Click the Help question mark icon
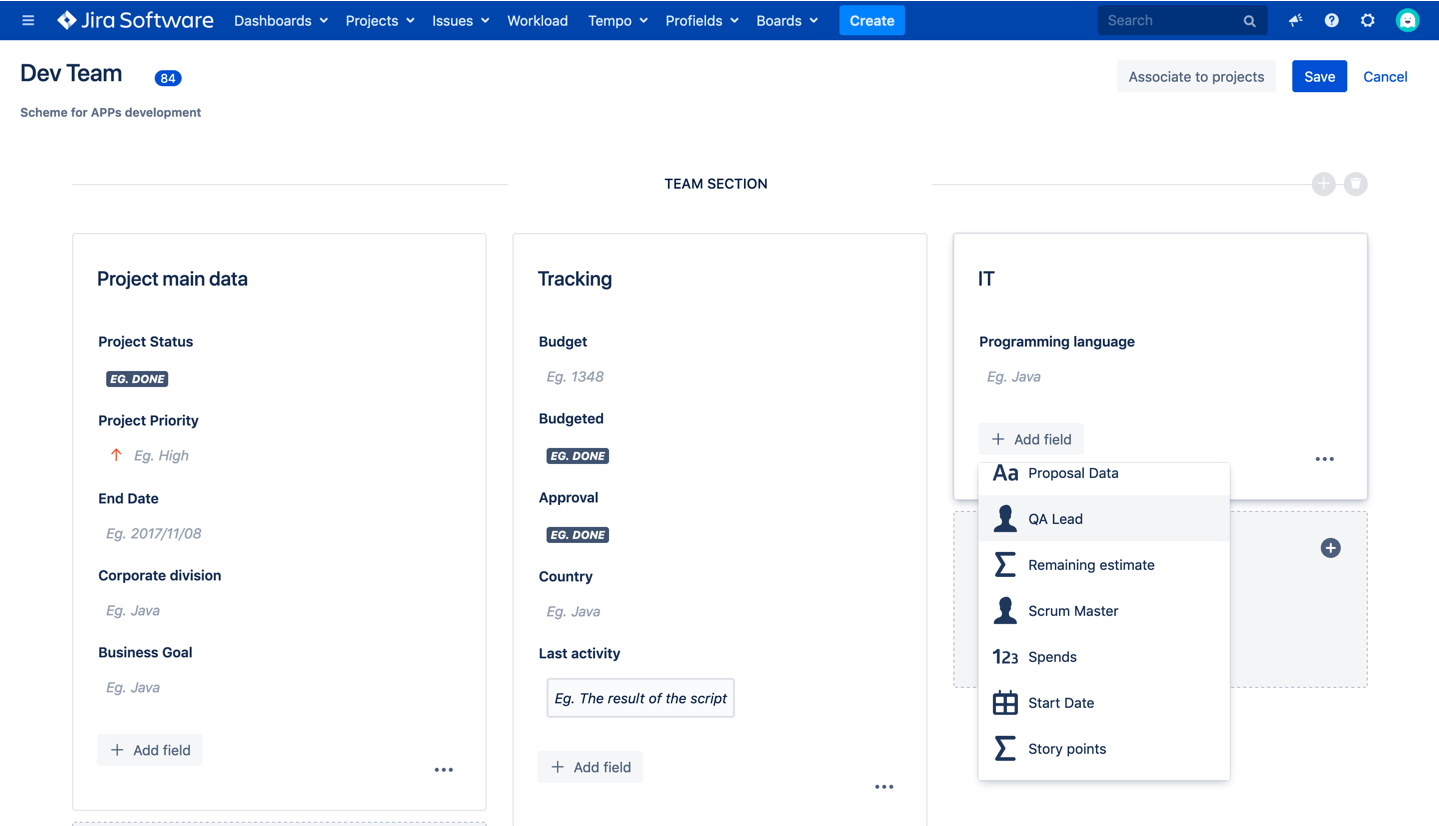This screenshot has width=1439, height=826. click(x=1331, y=20)
